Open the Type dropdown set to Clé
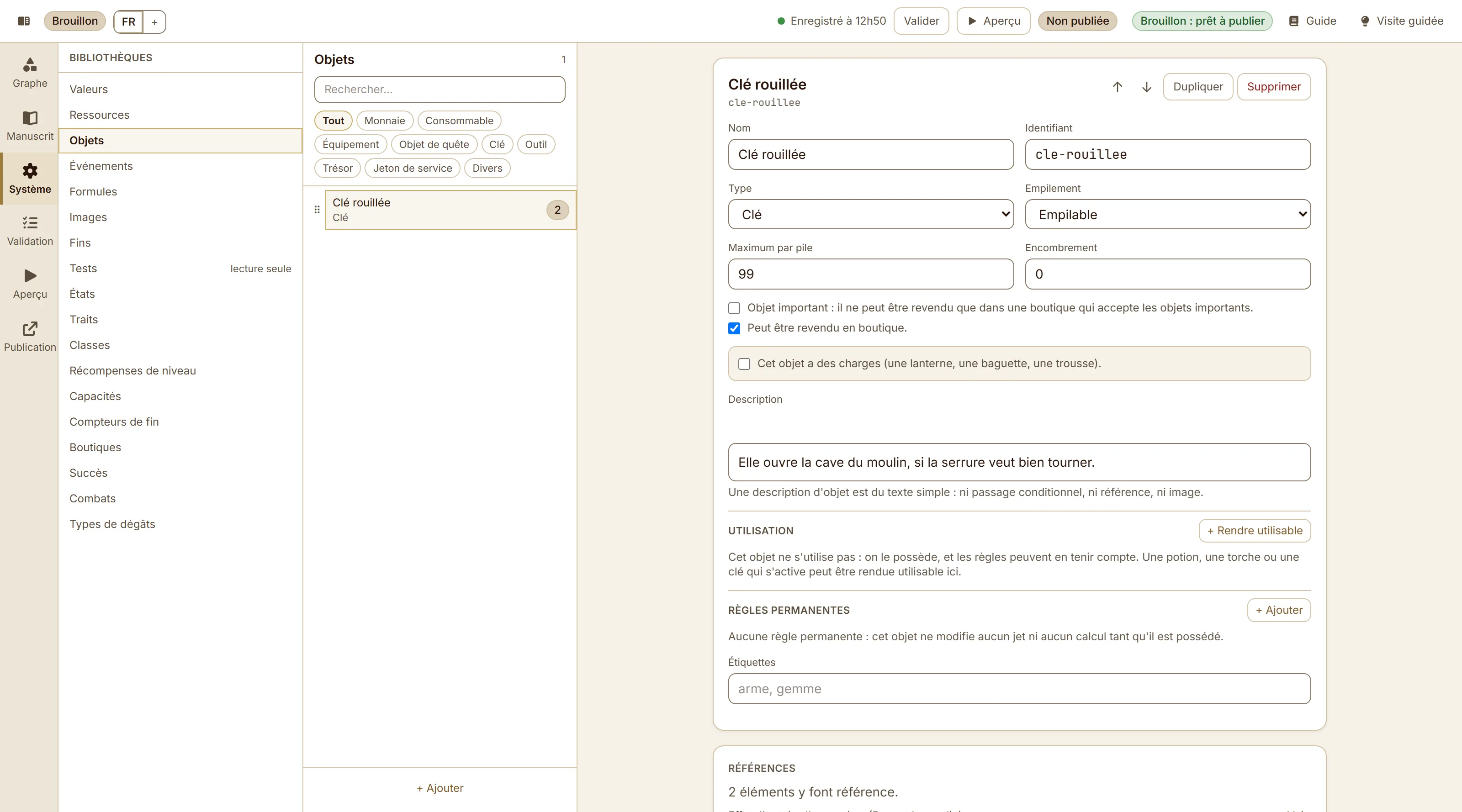This screenshot has height=812, width=1462. pos(871,215)
